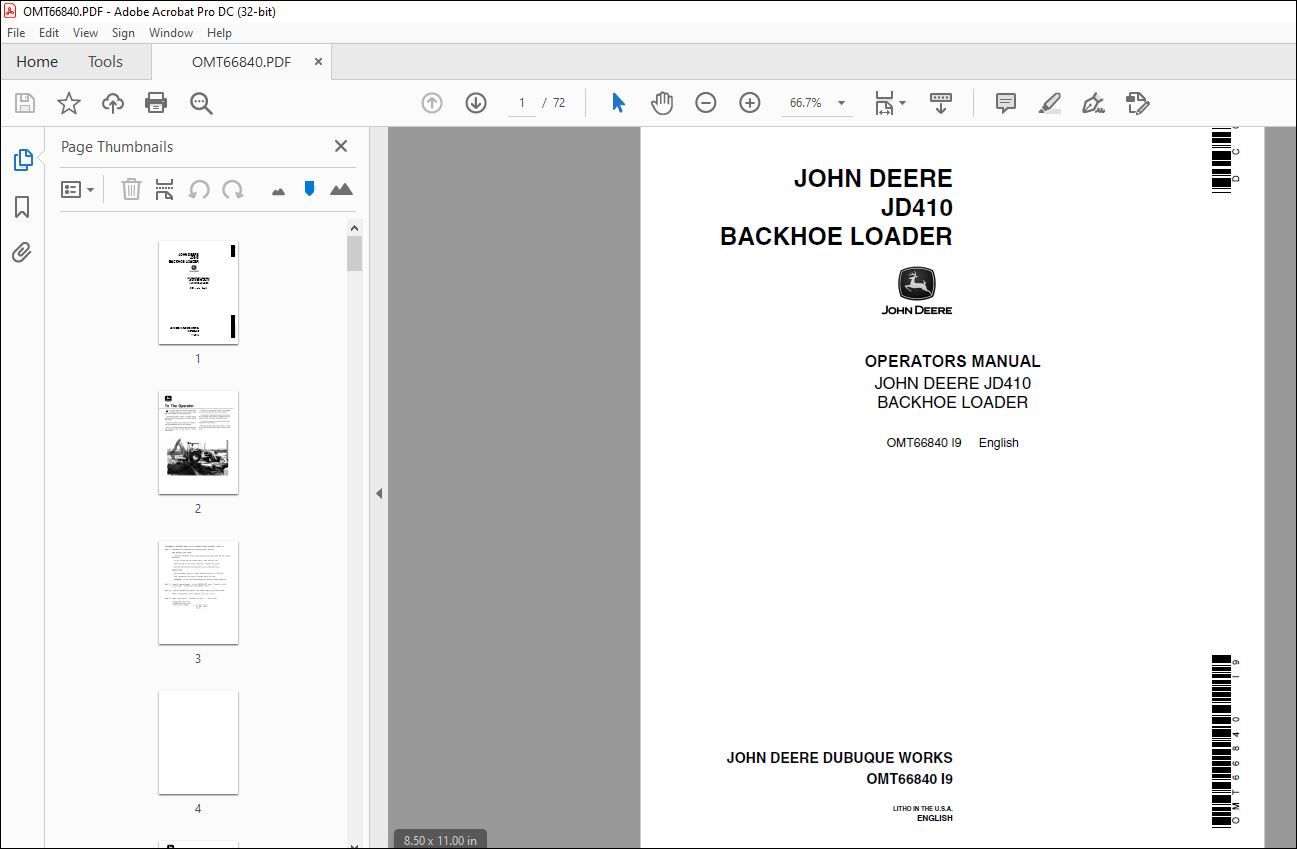Click the Save file icon
The image size is (1297, 849).
coord(25,103)
